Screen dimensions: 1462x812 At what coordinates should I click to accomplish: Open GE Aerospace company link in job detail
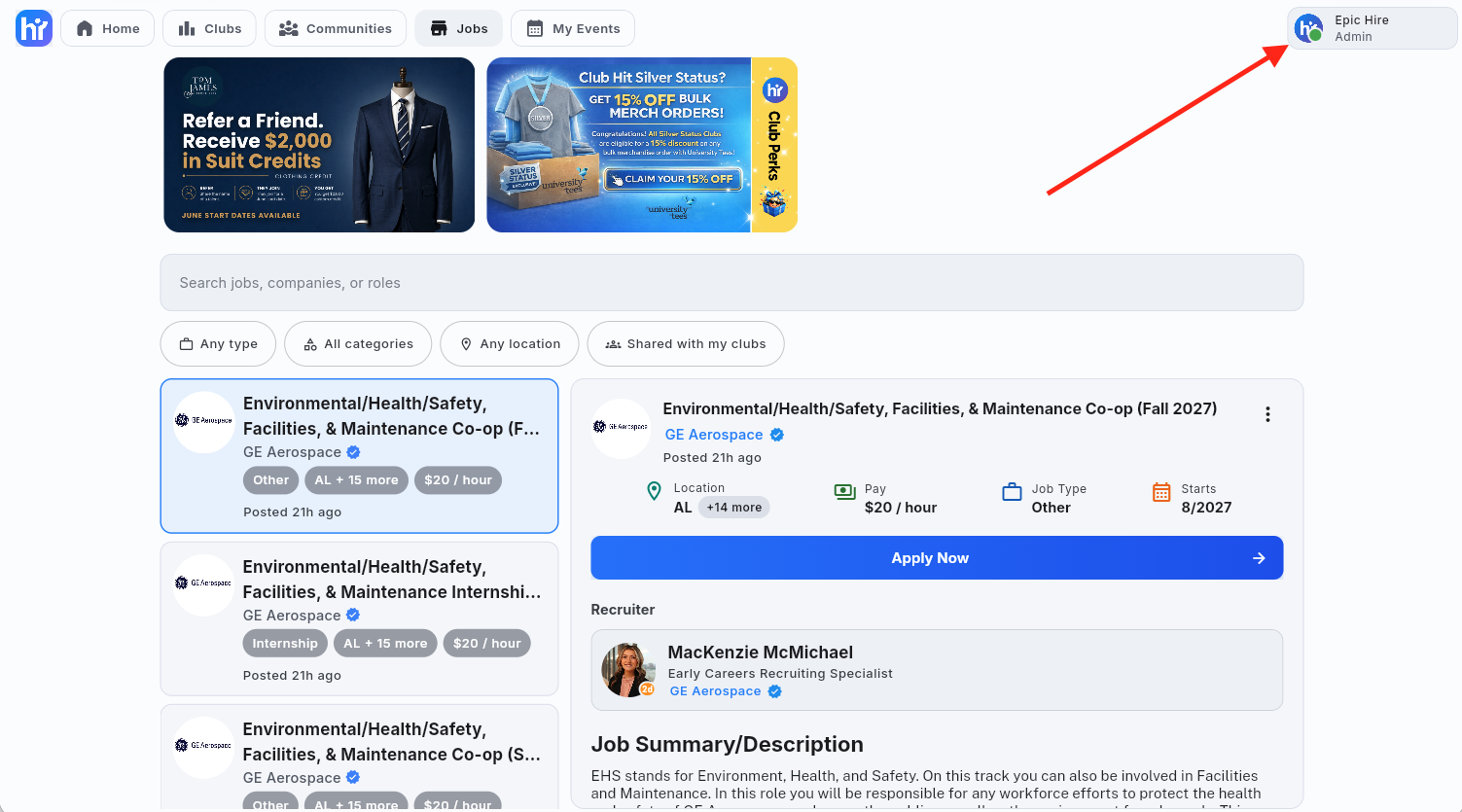tap(714, 435)
